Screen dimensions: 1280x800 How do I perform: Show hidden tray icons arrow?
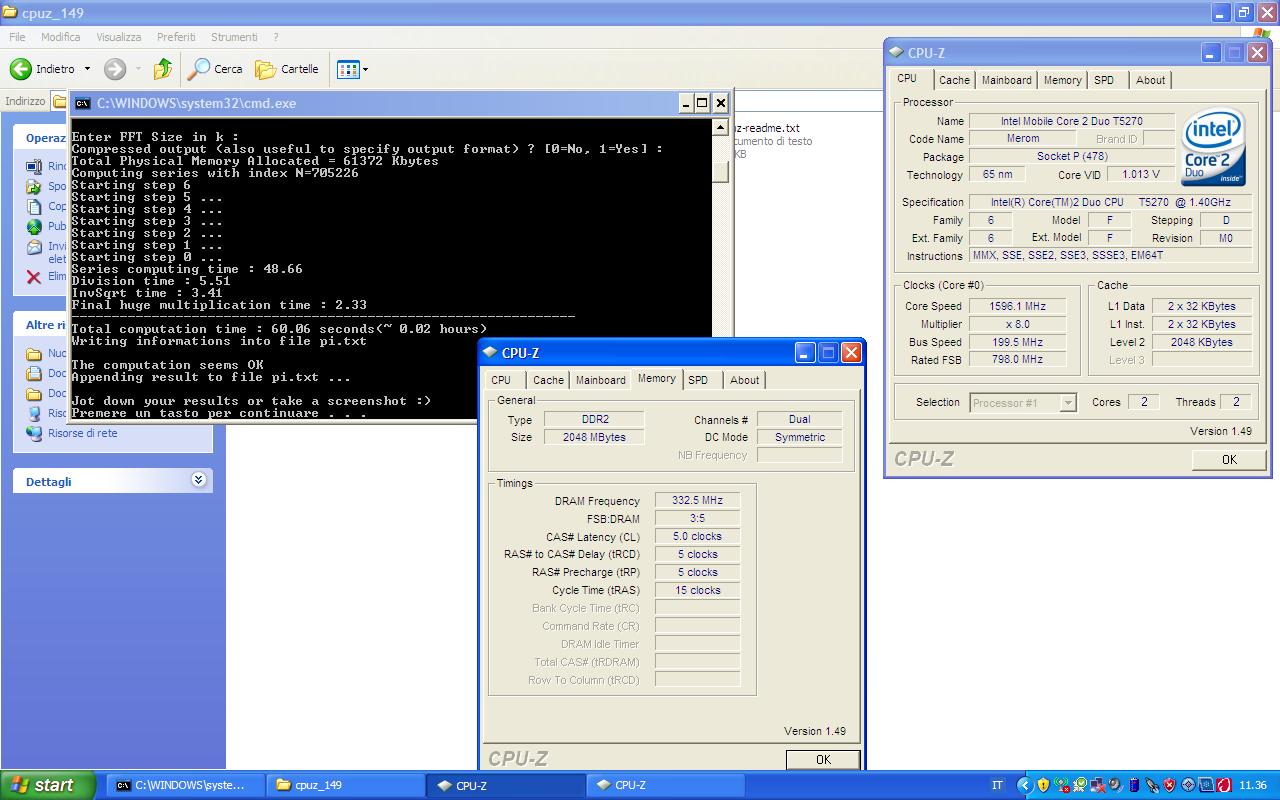coord(1025,785)
